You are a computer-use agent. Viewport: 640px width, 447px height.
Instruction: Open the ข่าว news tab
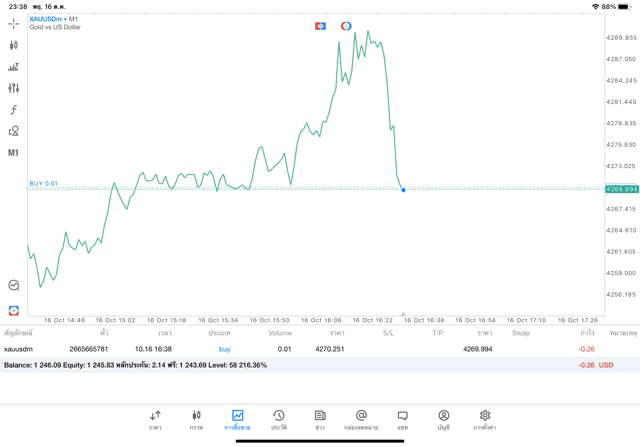pos(320,419)
